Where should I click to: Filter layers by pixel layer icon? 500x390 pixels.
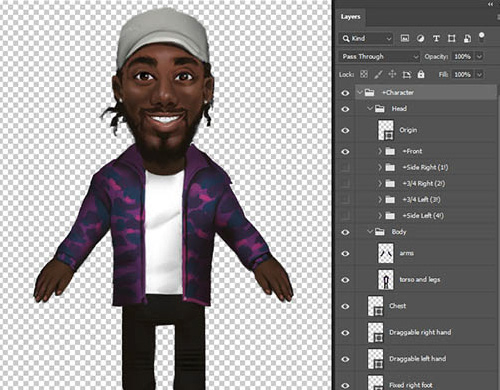[x=405, y=38]
